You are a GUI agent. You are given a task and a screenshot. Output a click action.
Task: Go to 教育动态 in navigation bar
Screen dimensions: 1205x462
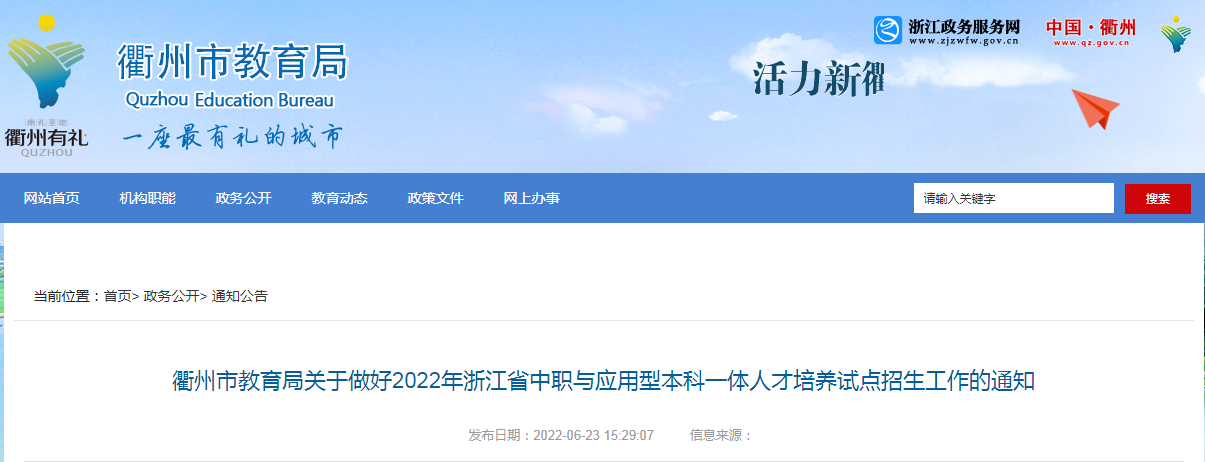(340, 199)
